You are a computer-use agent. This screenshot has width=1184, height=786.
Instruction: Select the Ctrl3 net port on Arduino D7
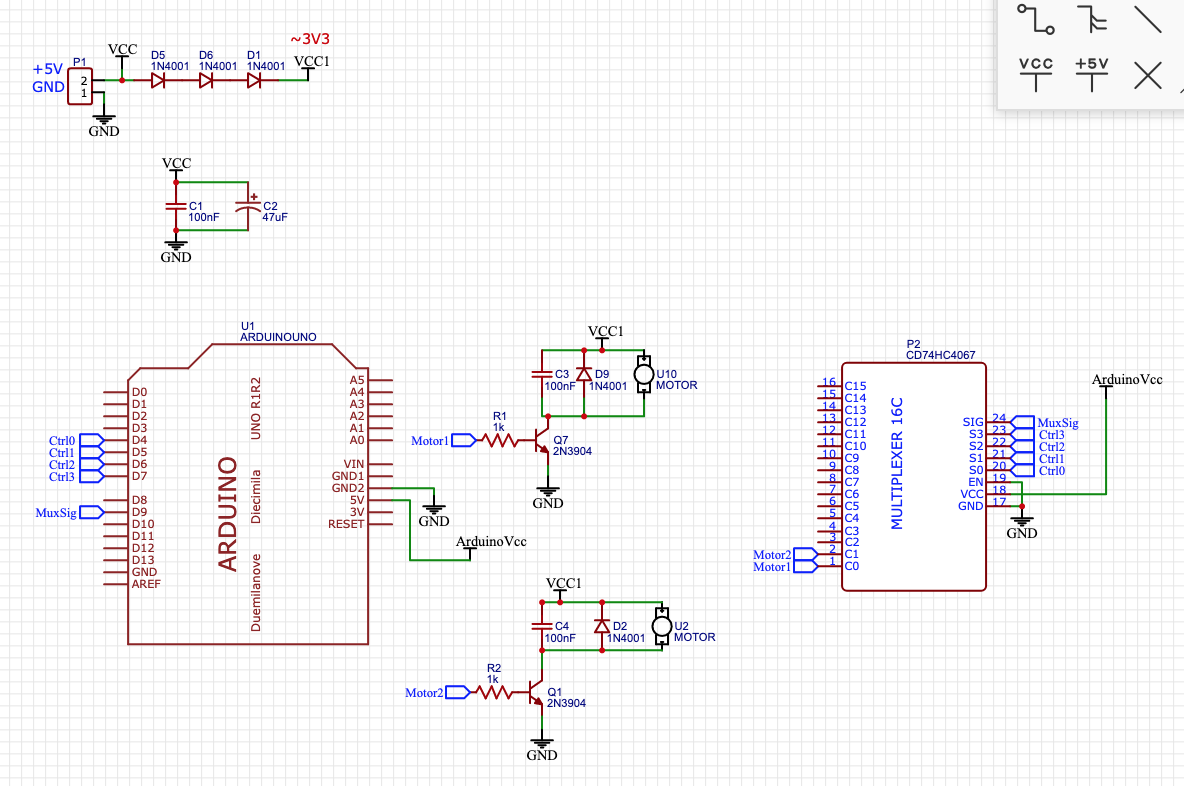point(91,476)
